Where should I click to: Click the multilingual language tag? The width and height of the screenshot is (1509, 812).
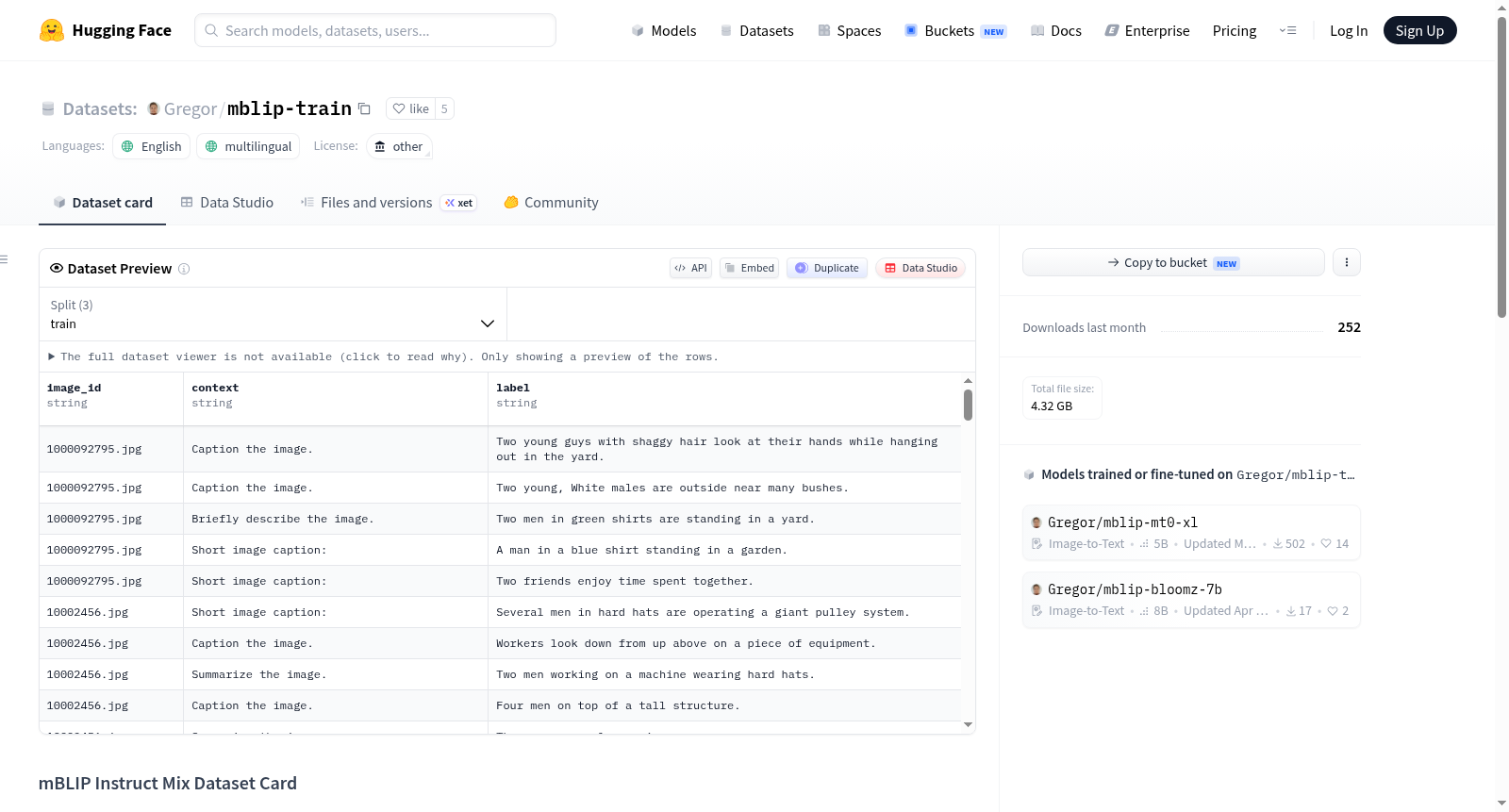coord(248,146)
